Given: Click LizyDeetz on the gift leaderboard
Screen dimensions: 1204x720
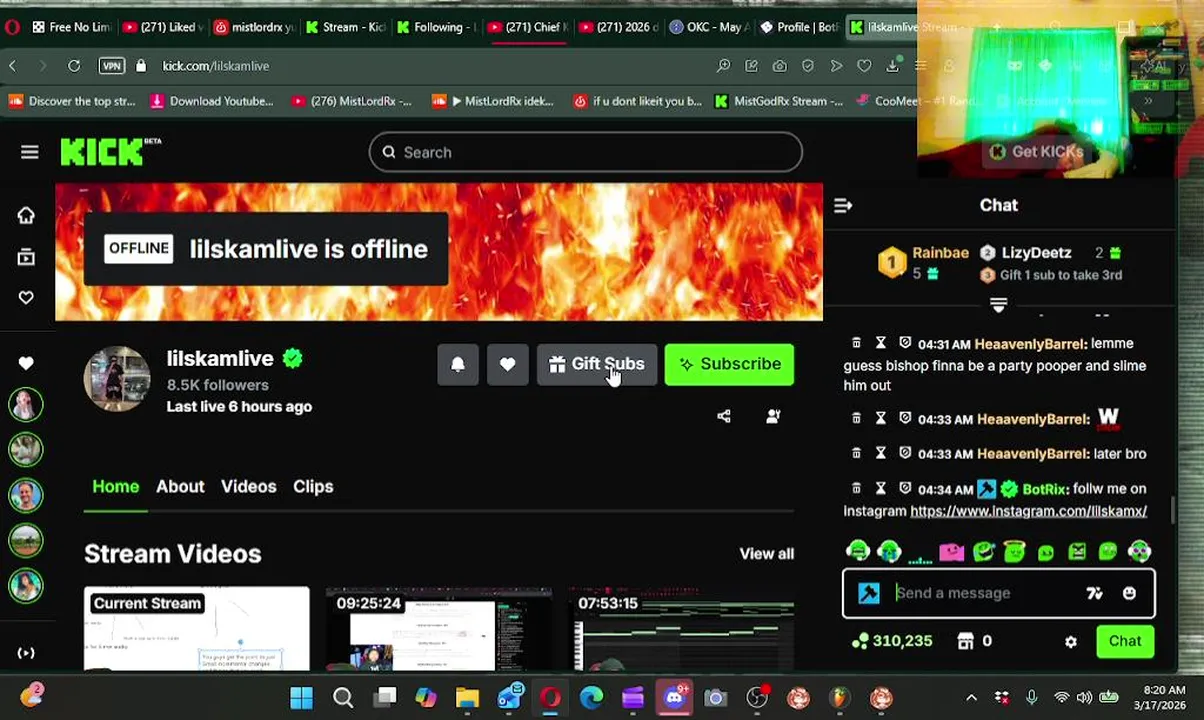Looking at the screenshot, I should [1036, 253].
